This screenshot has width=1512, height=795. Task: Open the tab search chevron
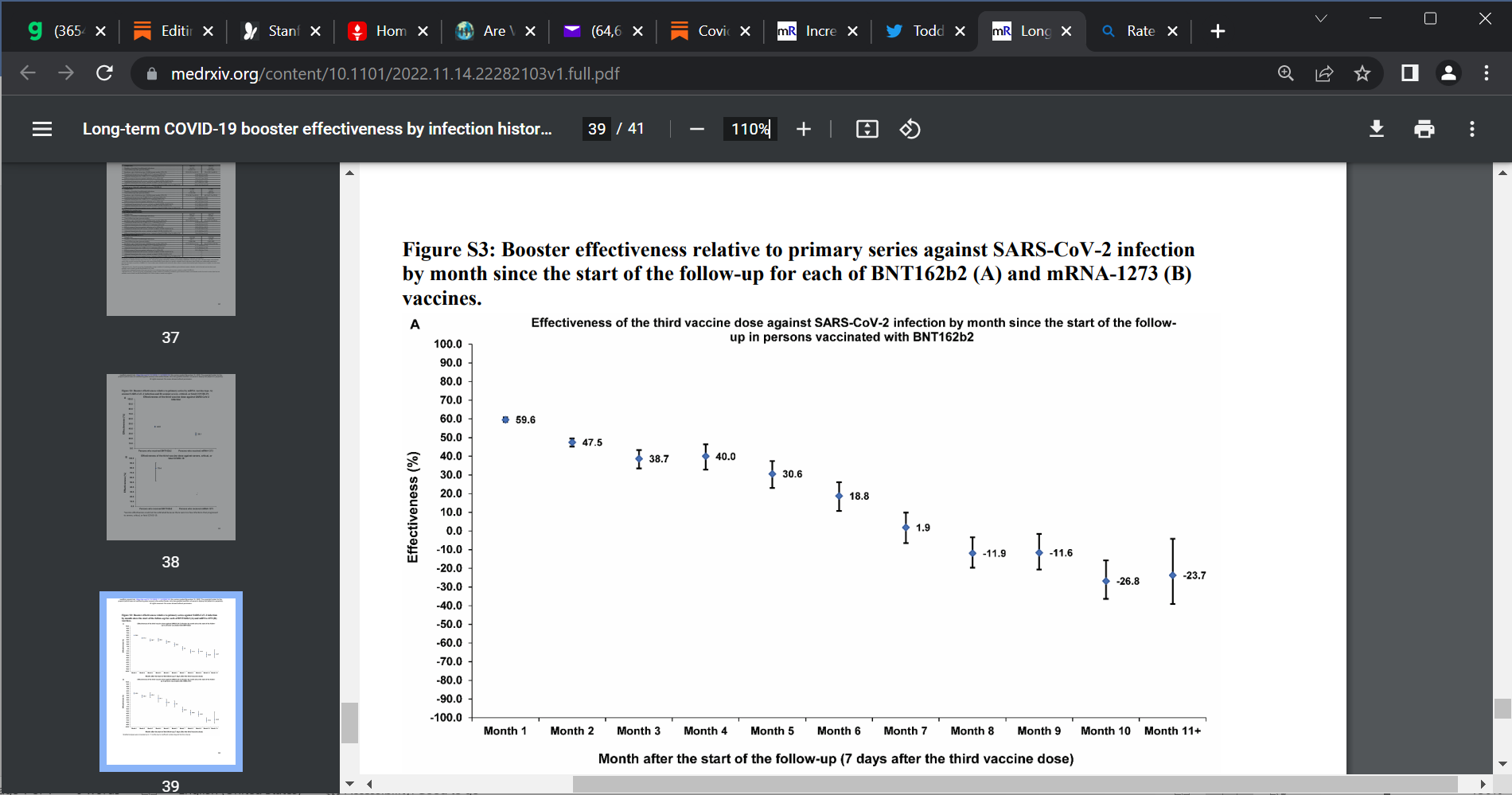(1321, 18)
